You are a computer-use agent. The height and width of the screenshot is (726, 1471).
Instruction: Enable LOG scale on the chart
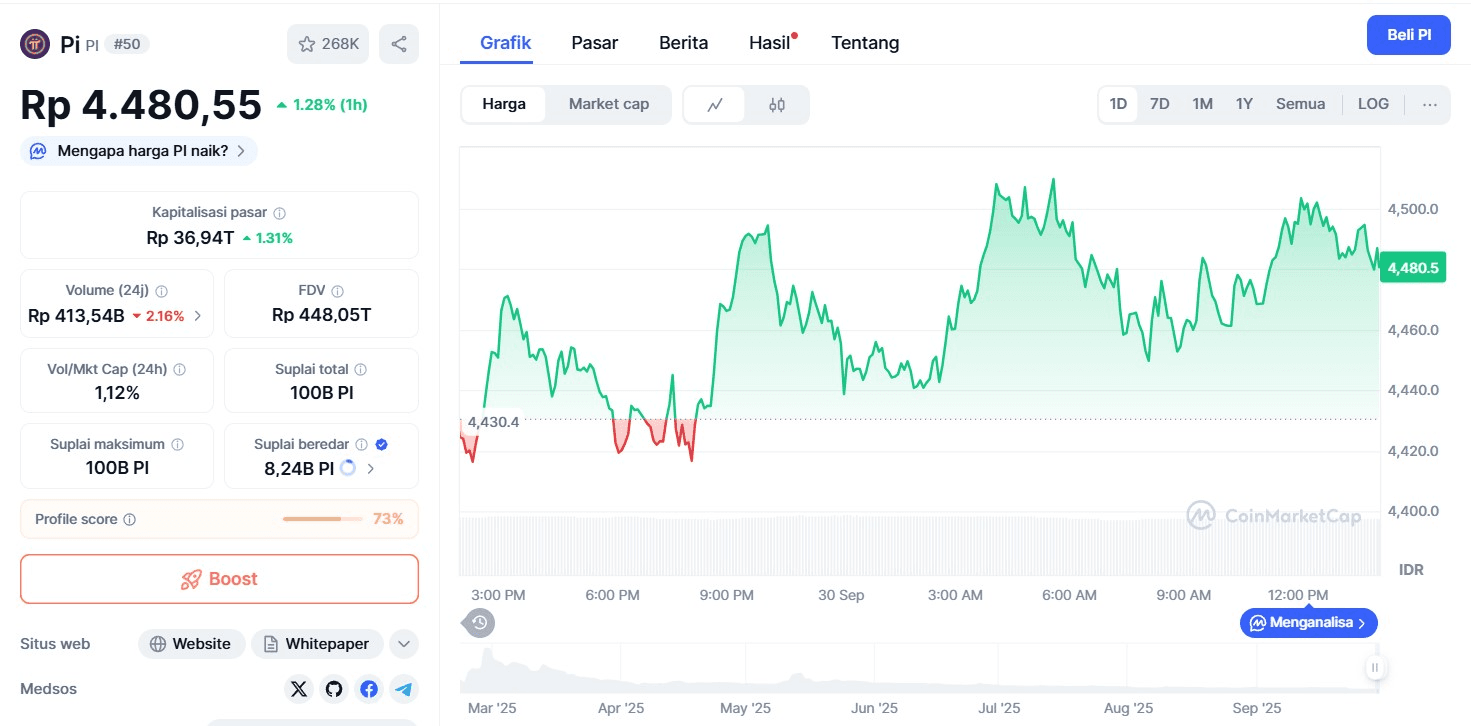click(x=1372, y=103)
